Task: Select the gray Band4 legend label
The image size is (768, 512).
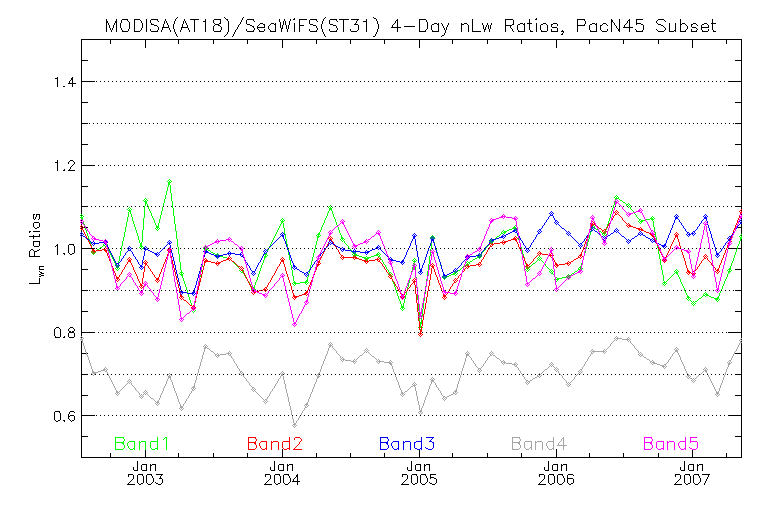Action: [539, 444]
